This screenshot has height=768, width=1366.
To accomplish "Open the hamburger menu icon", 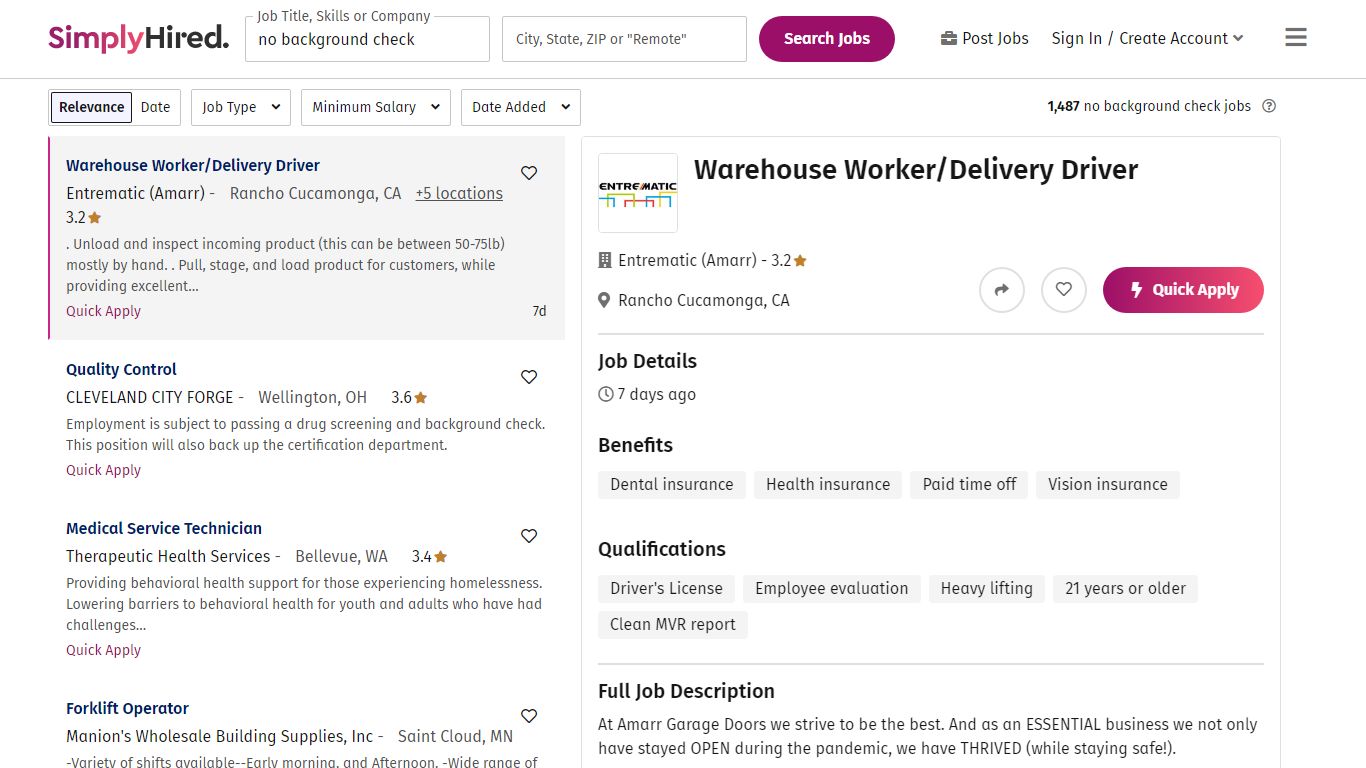I will (x=1296, y=38).
